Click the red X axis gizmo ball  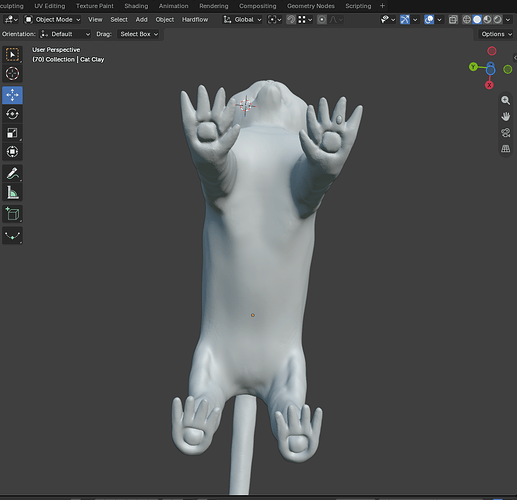pyautogui.click(x=489, y=85)
